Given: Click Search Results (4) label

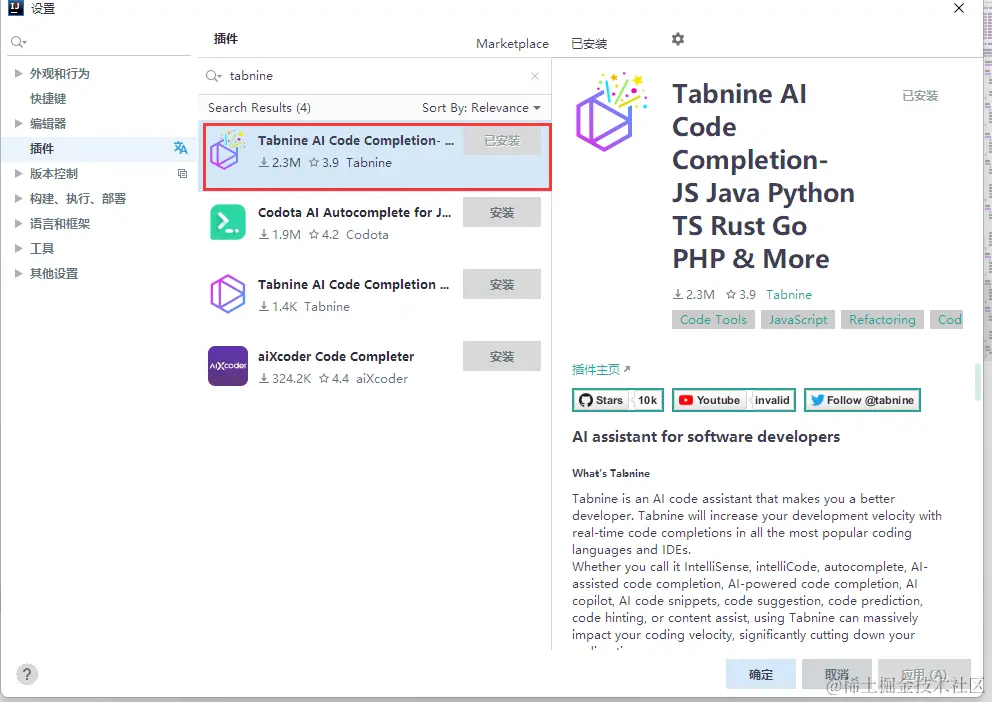Looking at the screenshot, I should click(259, 108).
